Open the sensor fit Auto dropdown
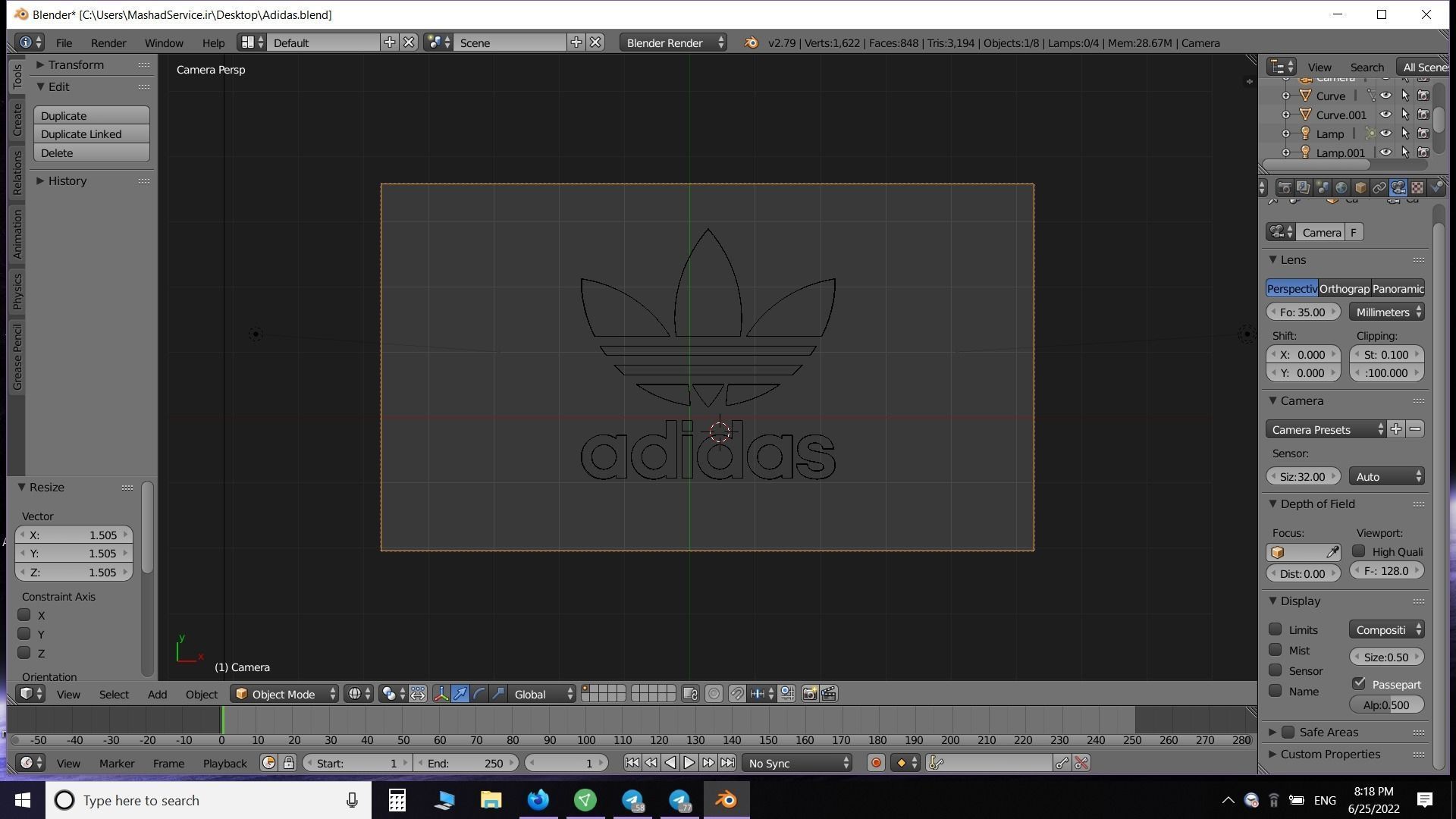Screen dimensions: 1456x819 pyautogui.click(x=1387, y=476)
